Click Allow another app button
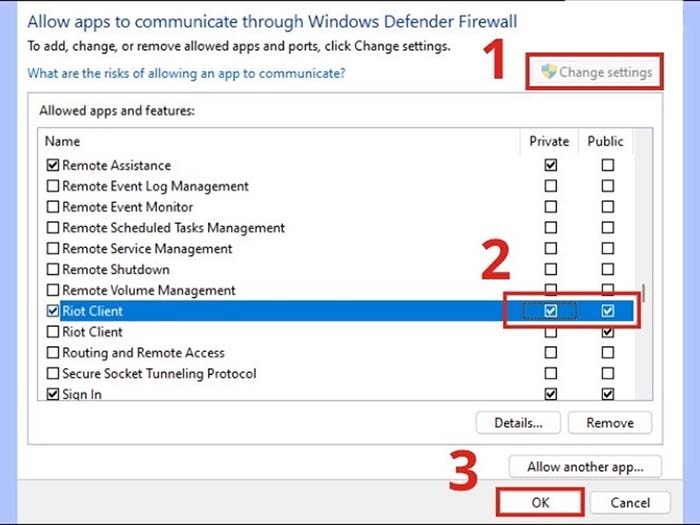 [x=585, y=467]
